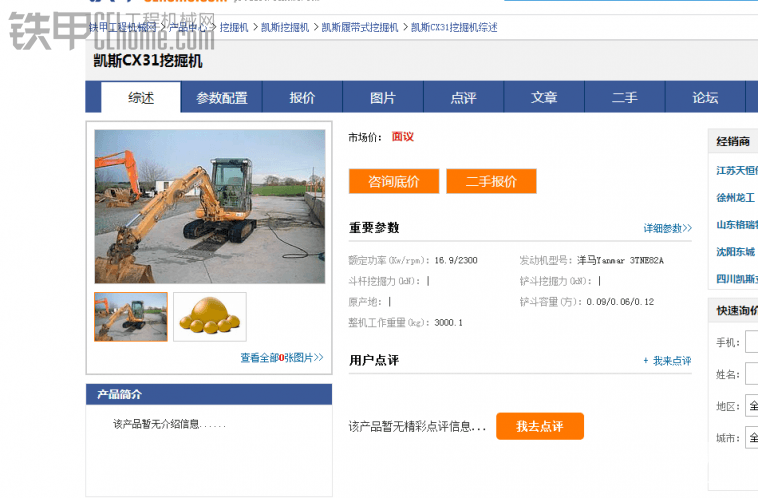Go to 凯斯挖掘机 breadcrumb link
Image resolution: width=758 pixels, height=498 pixels.
tap(285, 28)
